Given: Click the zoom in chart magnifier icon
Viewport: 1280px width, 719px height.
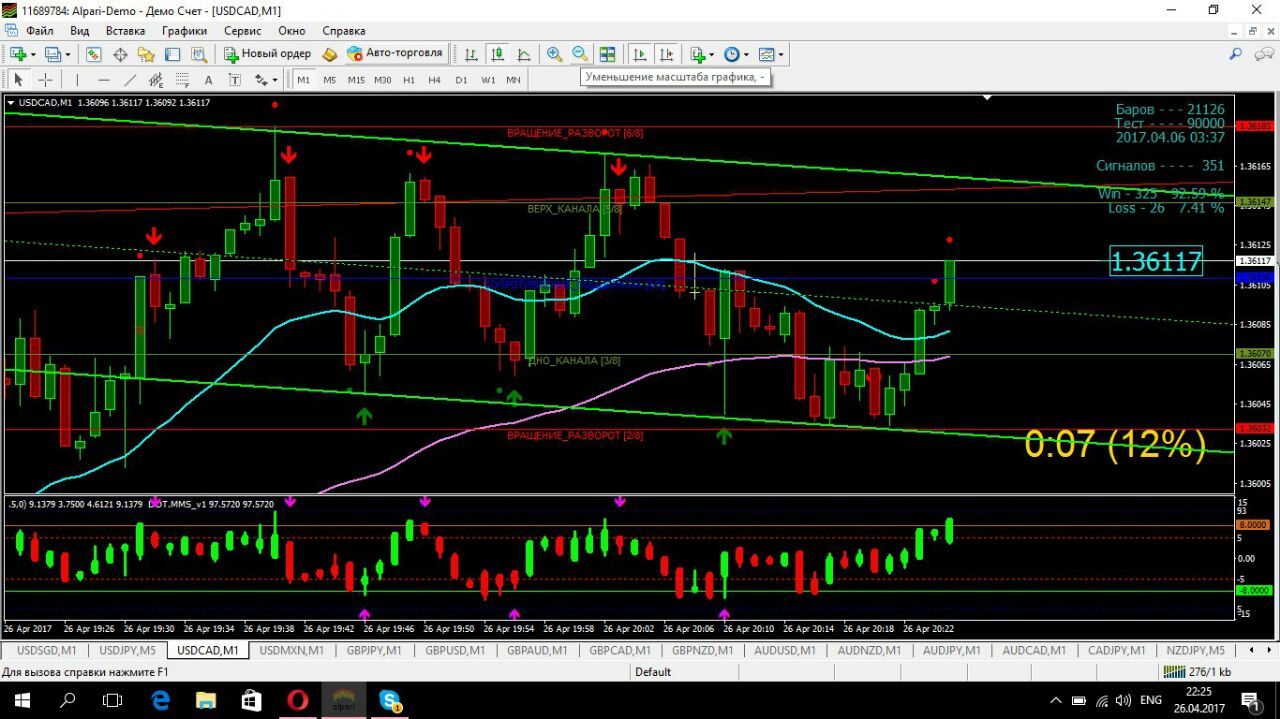Looking at the screenshot, I should [x=554, y=54].
